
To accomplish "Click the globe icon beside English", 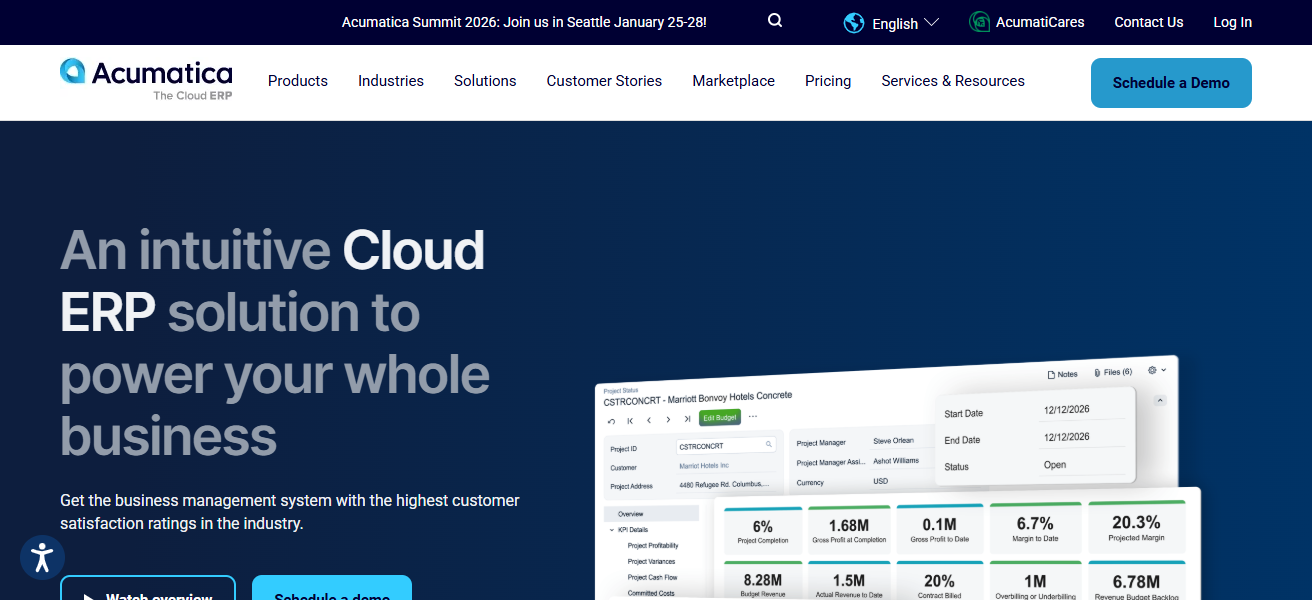I will (x=854, y=23).
